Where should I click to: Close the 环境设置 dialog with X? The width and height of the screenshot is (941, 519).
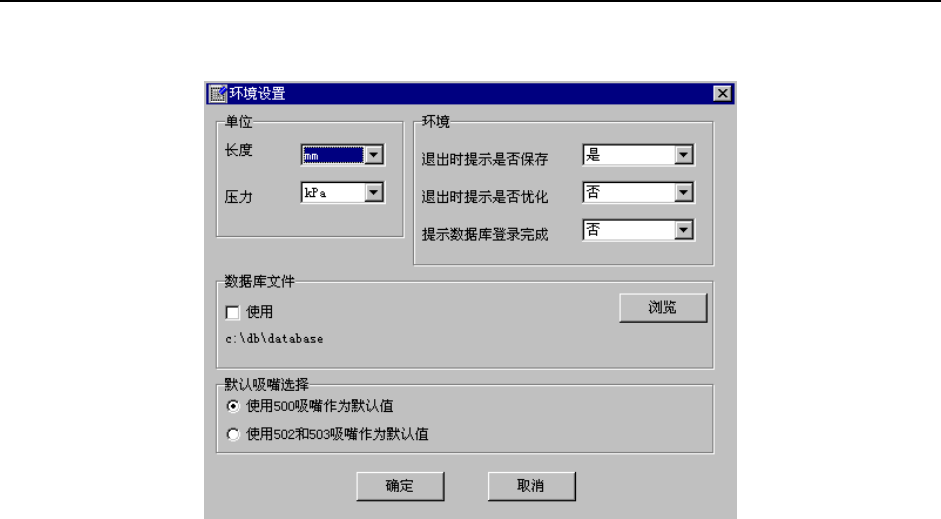pos(723,94)
